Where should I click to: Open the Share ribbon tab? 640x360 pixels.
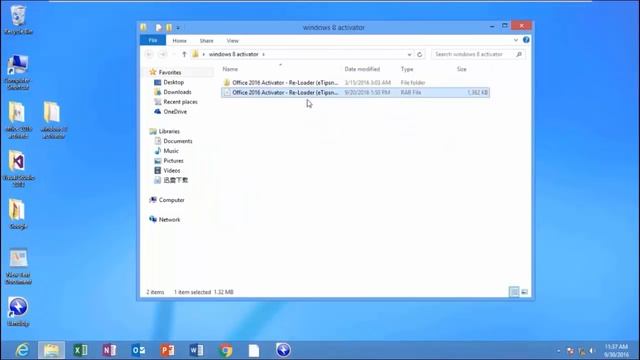pyautogui.click(x=207, y=41)
